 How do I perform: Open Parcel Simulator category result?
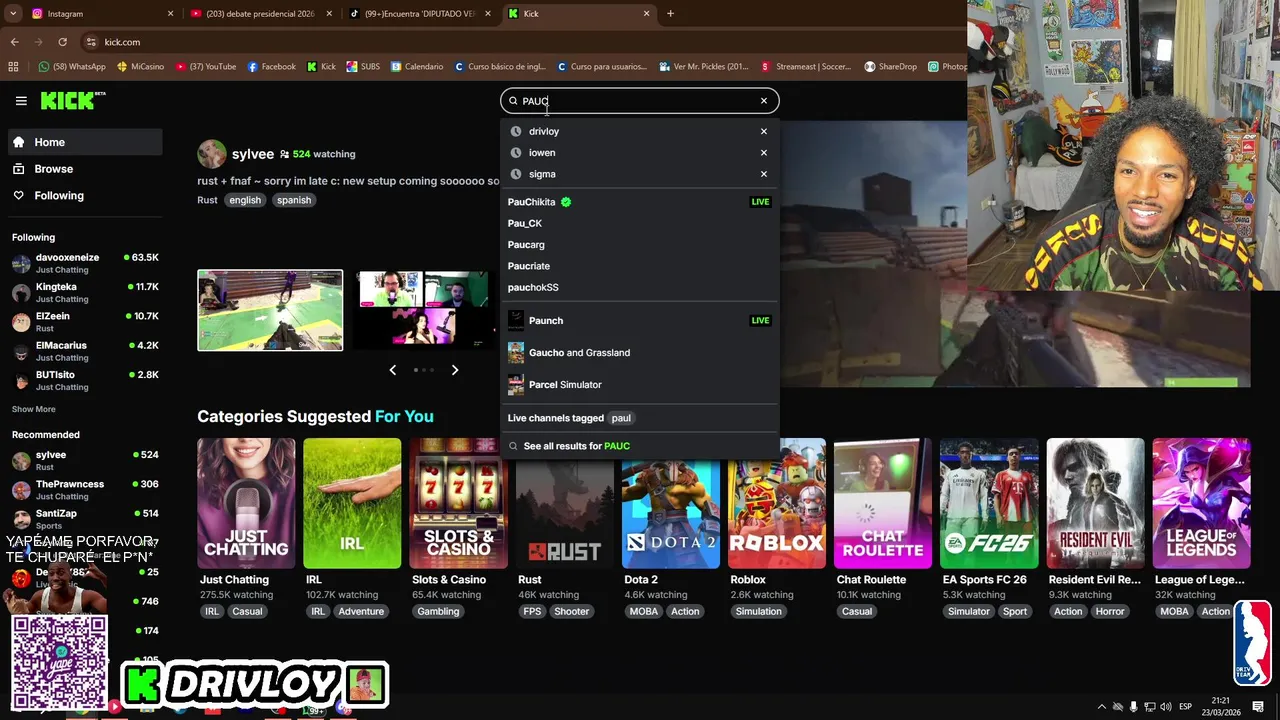tap(639, 385)
